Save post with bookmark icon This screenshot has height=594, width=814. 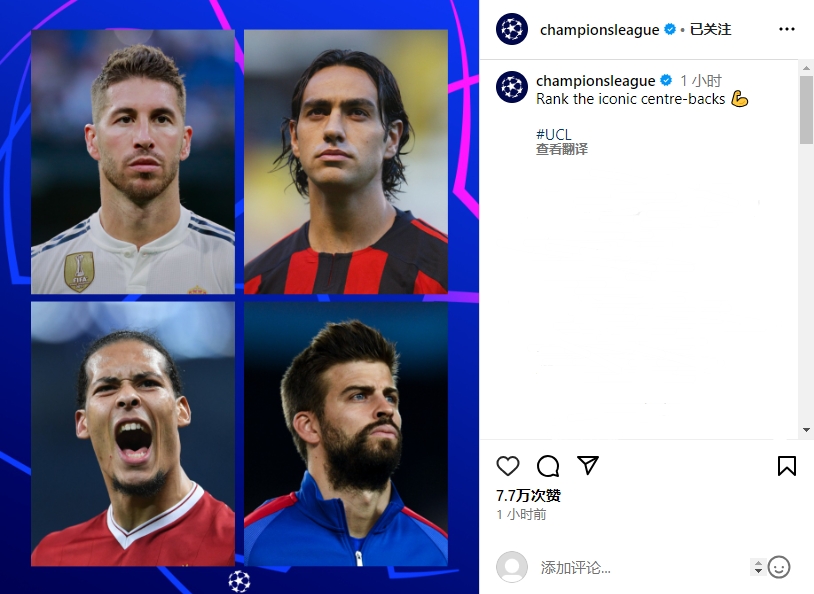pos(786,466)
